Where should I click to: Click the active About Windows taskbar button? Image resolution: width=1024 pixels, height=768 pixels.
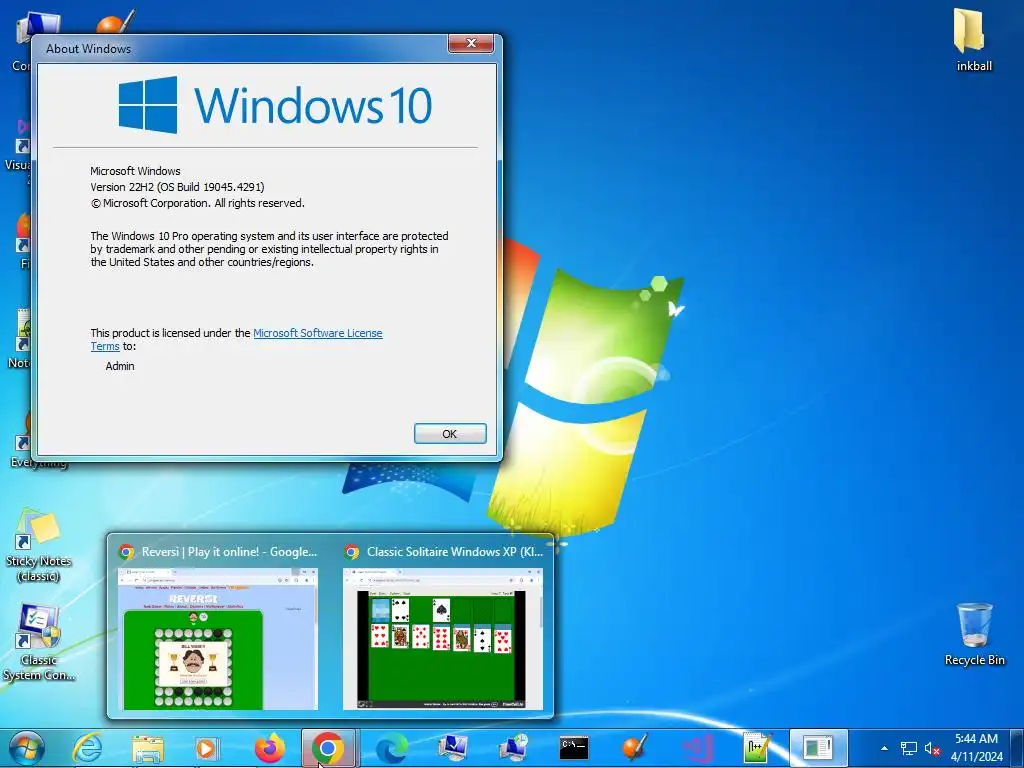click(818, 748)
